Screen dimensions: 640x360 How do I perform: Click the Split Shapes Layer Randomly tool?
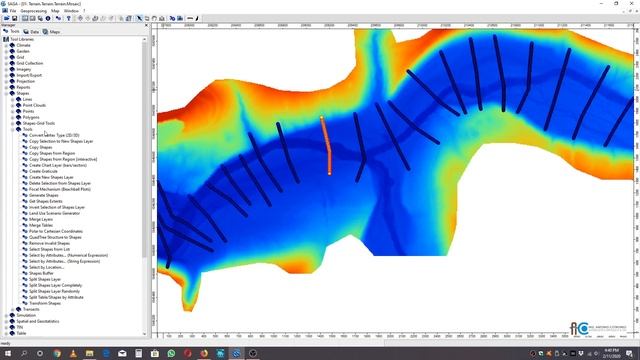pyautogui.click(x=54, y=291)
